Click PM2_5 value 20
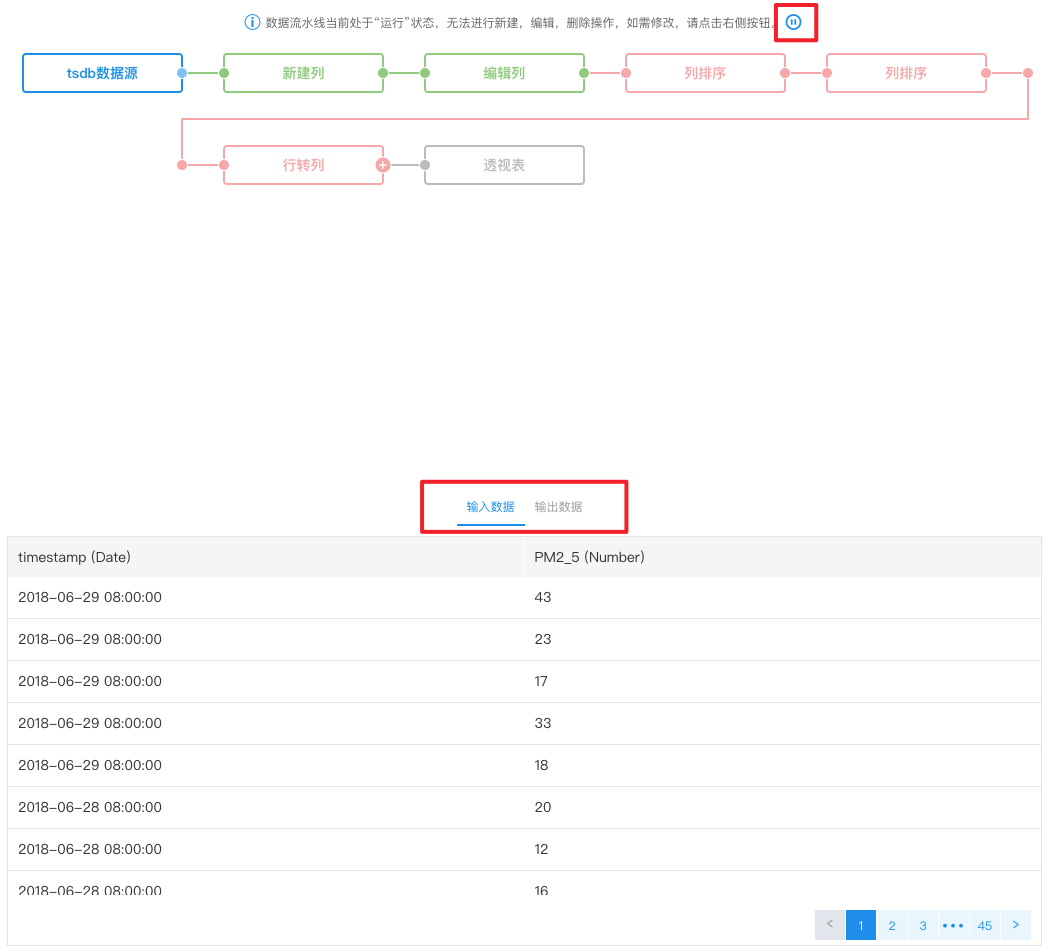This screenshot has width=1050, height=952. click(542, 807)
